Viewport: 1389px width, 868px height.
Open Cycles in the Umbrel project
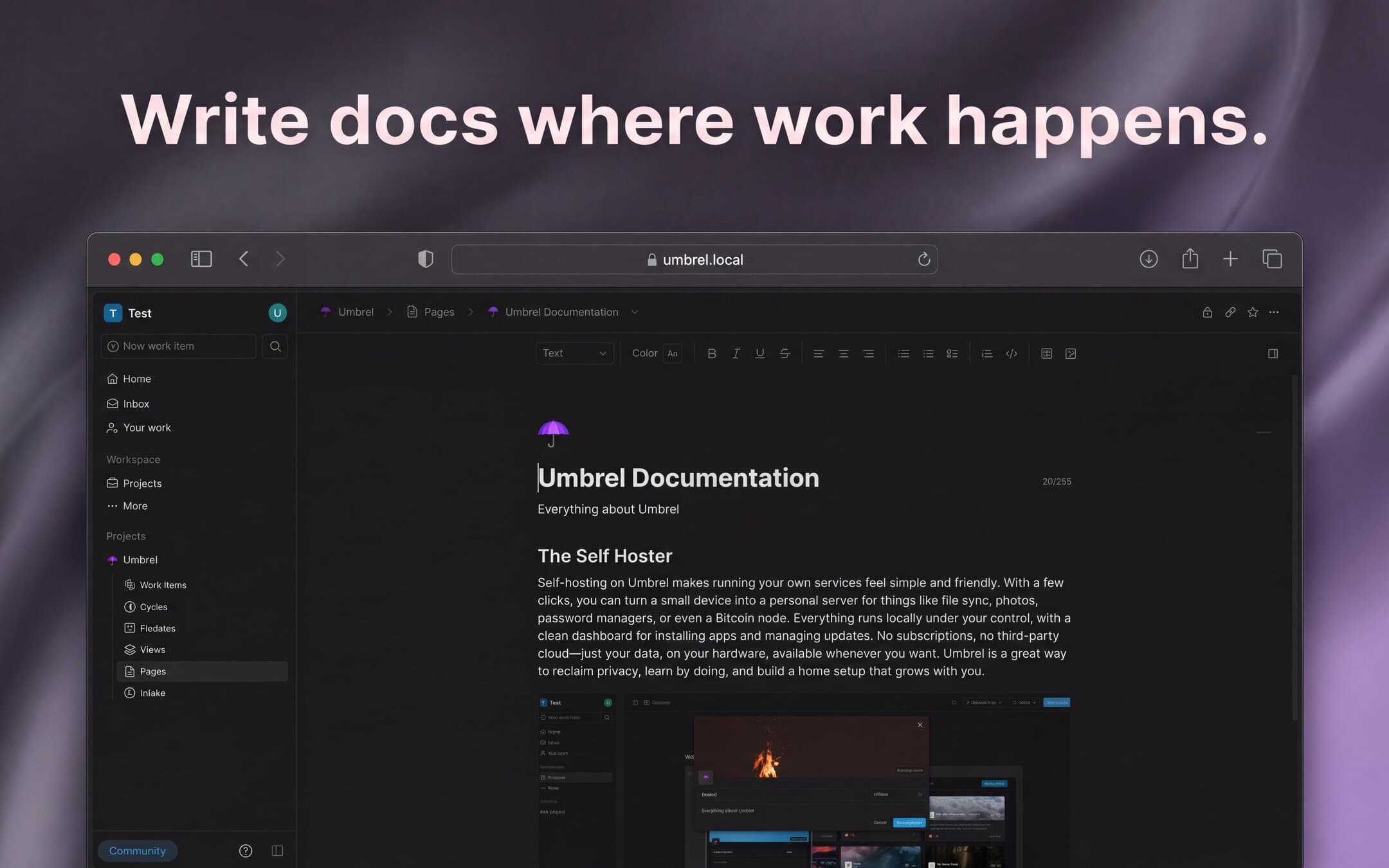153,607
